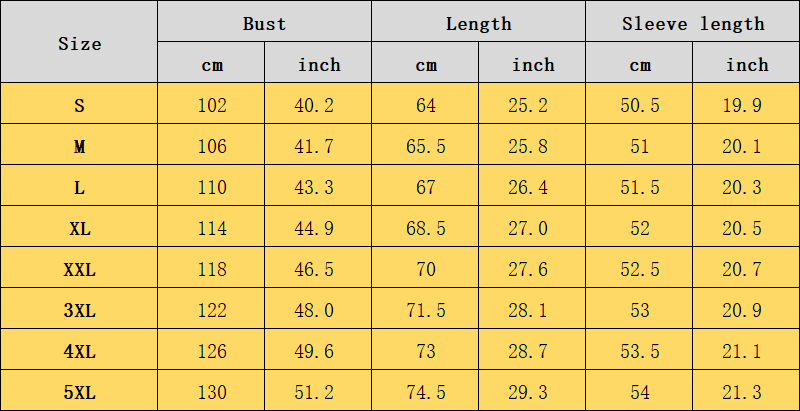Select the XXL size row label

pos(79,268)
